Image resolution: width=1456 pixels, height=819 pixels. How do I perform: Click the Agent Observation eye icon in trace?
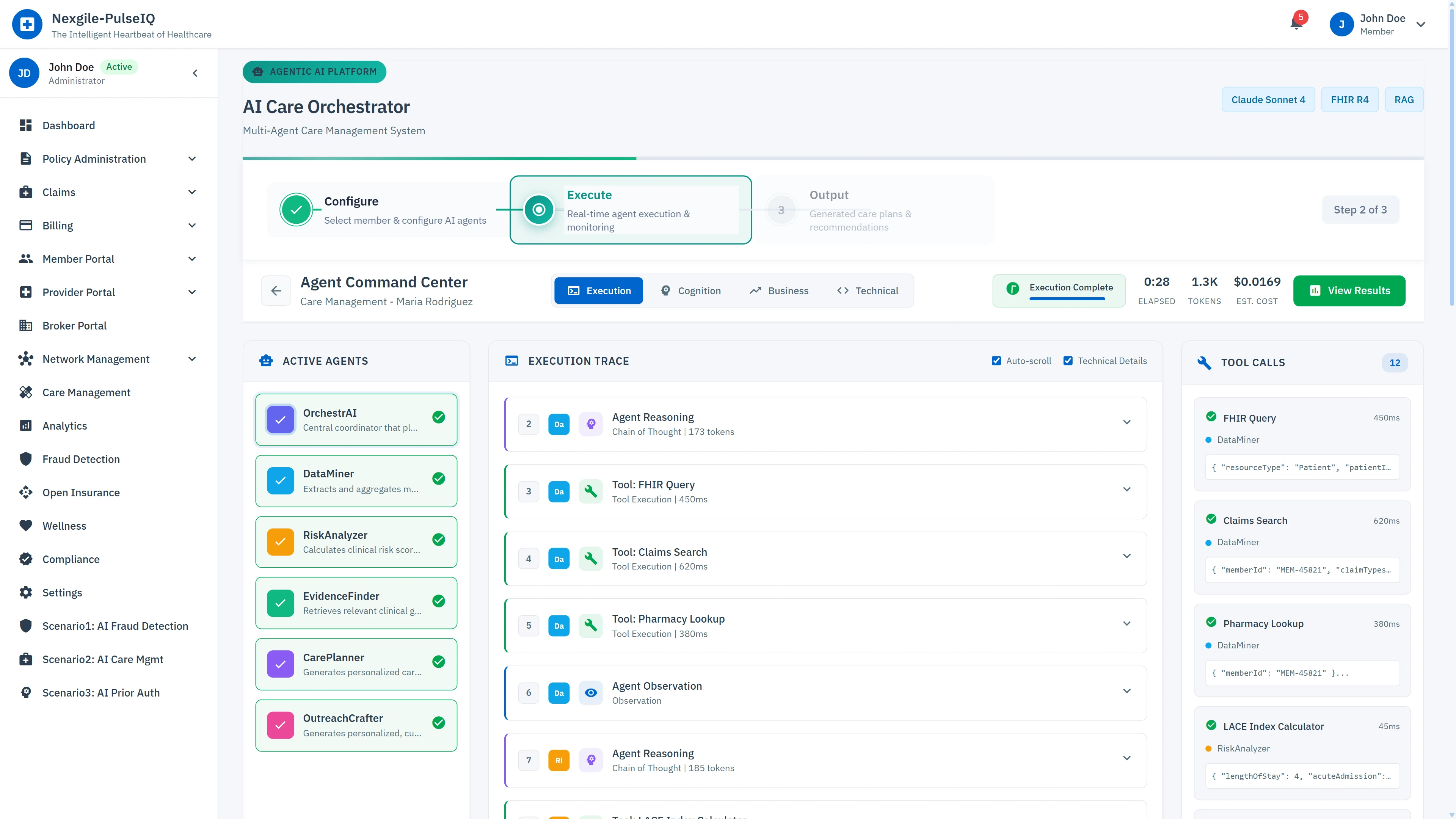point(591,692)
